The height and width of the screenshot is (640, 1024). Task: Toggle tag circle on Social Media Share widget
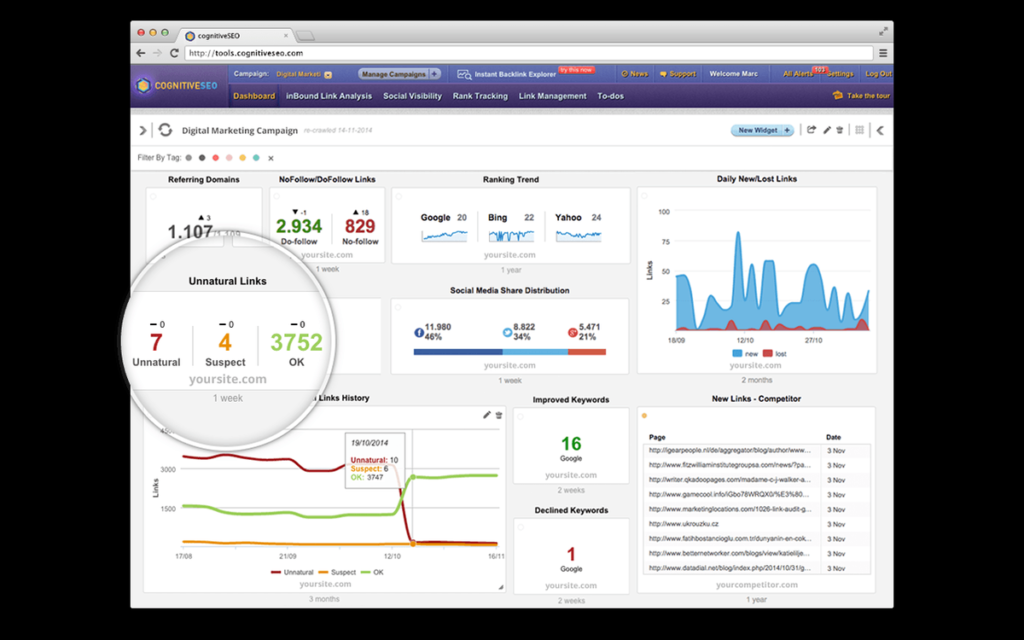point(398,307)
